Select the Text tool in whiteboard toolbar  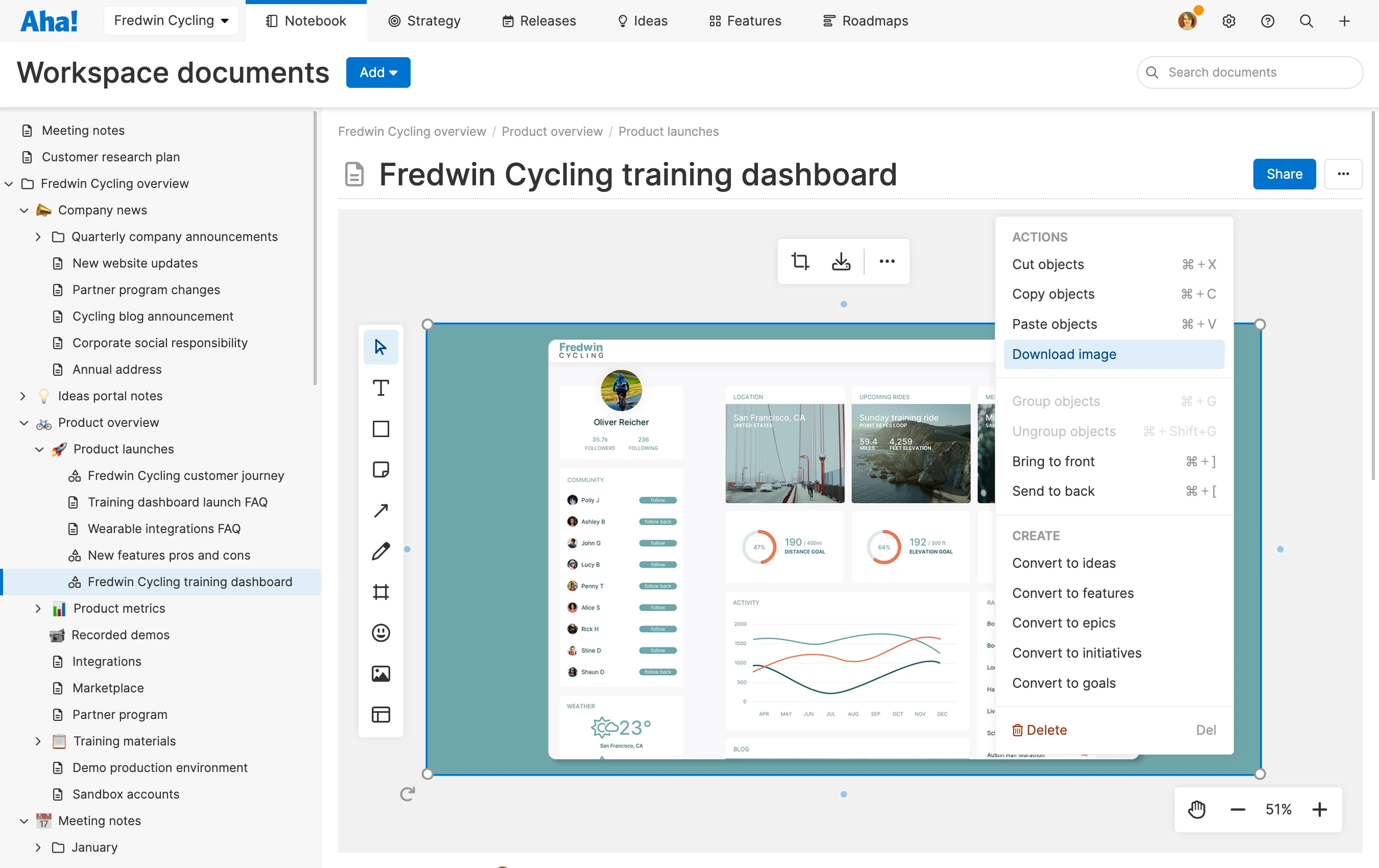pyautogui.click(x=381, y=388)
